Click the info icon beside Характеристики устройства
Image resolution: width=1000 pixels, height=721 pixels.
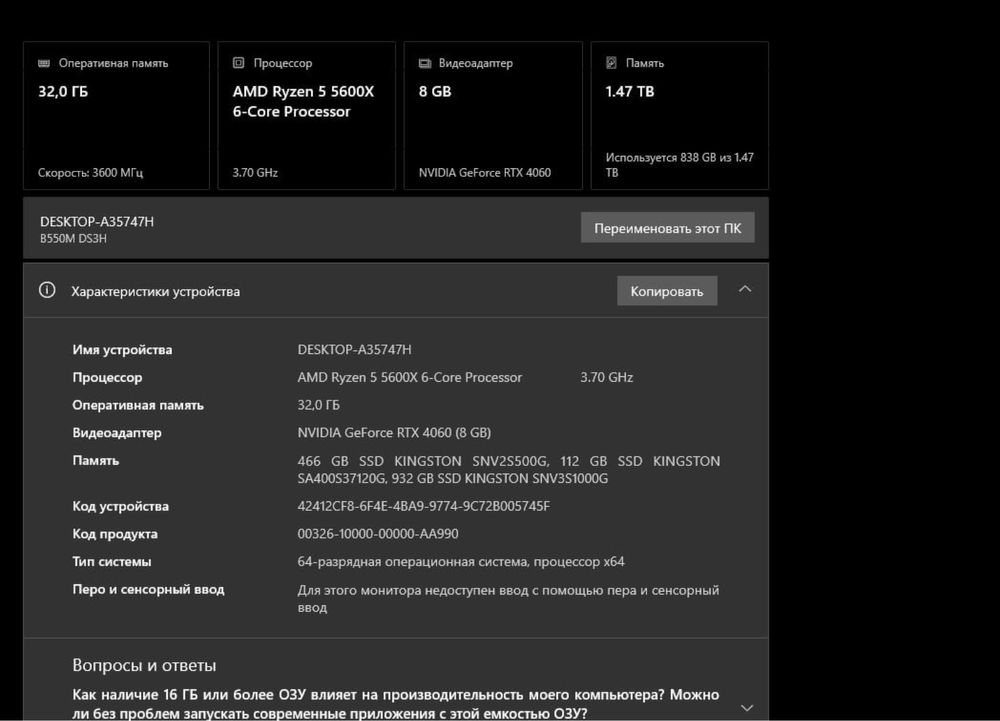point(47,290)
